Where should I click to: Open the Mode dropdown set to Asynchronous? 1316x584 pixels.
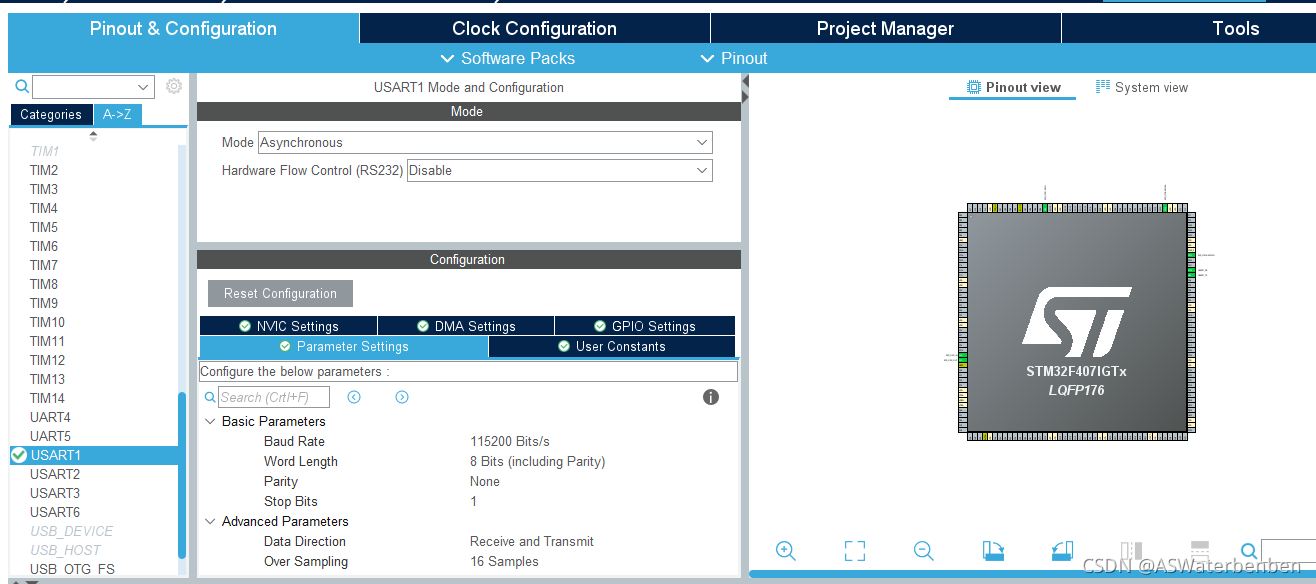click(485, 143)
